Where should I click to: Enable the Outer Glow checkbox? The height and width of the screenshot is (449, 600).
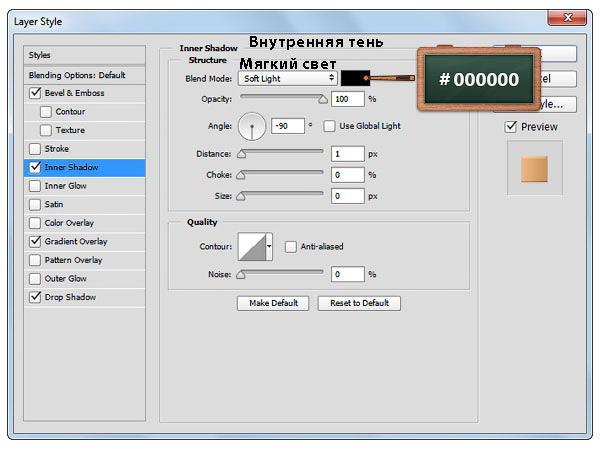35,279
